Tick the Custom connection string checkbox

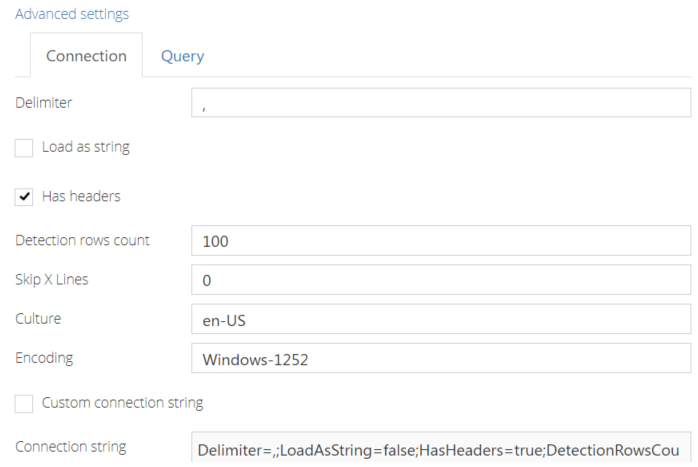(24, 403)
